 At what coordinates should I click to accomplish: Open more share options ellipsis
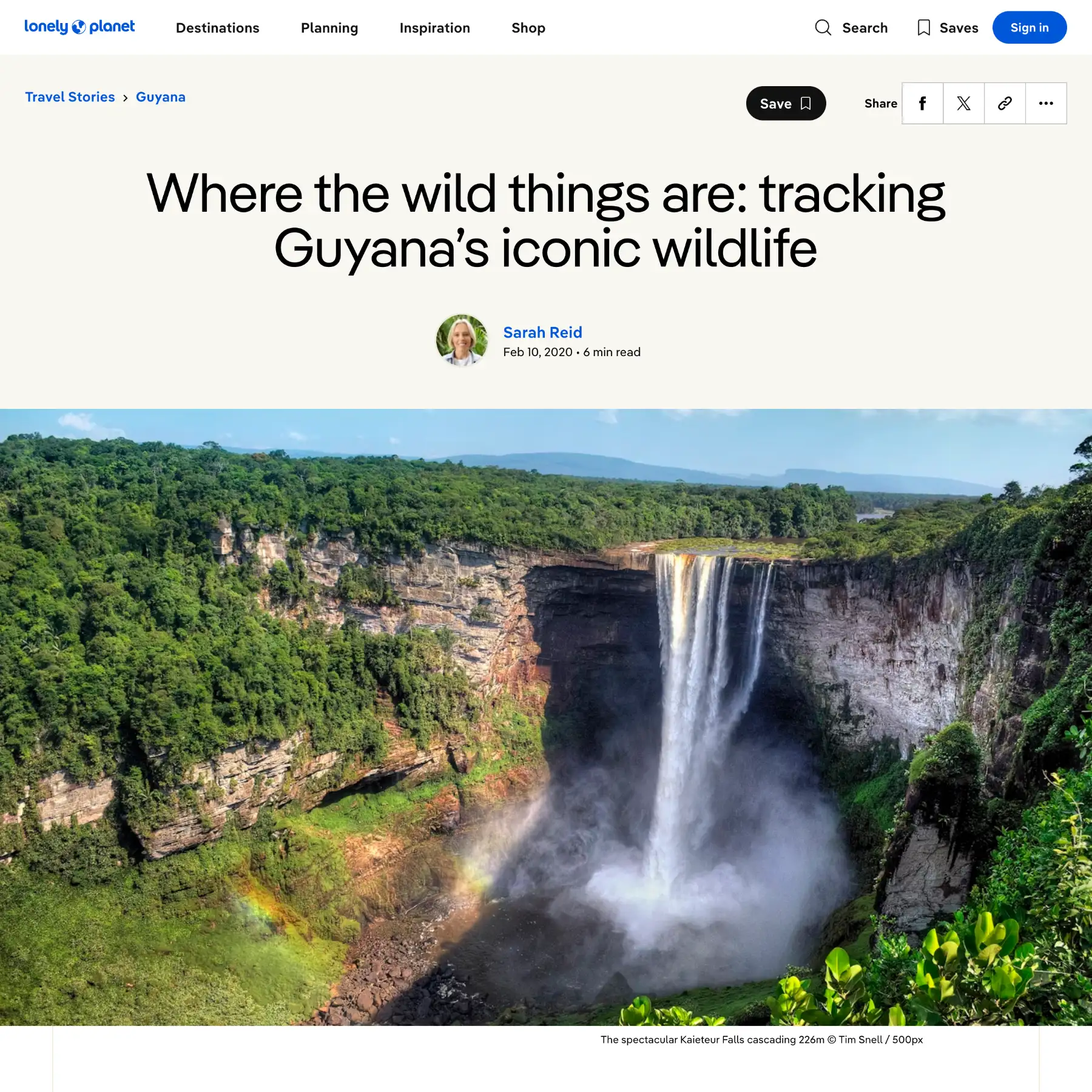pos(1046,104)
